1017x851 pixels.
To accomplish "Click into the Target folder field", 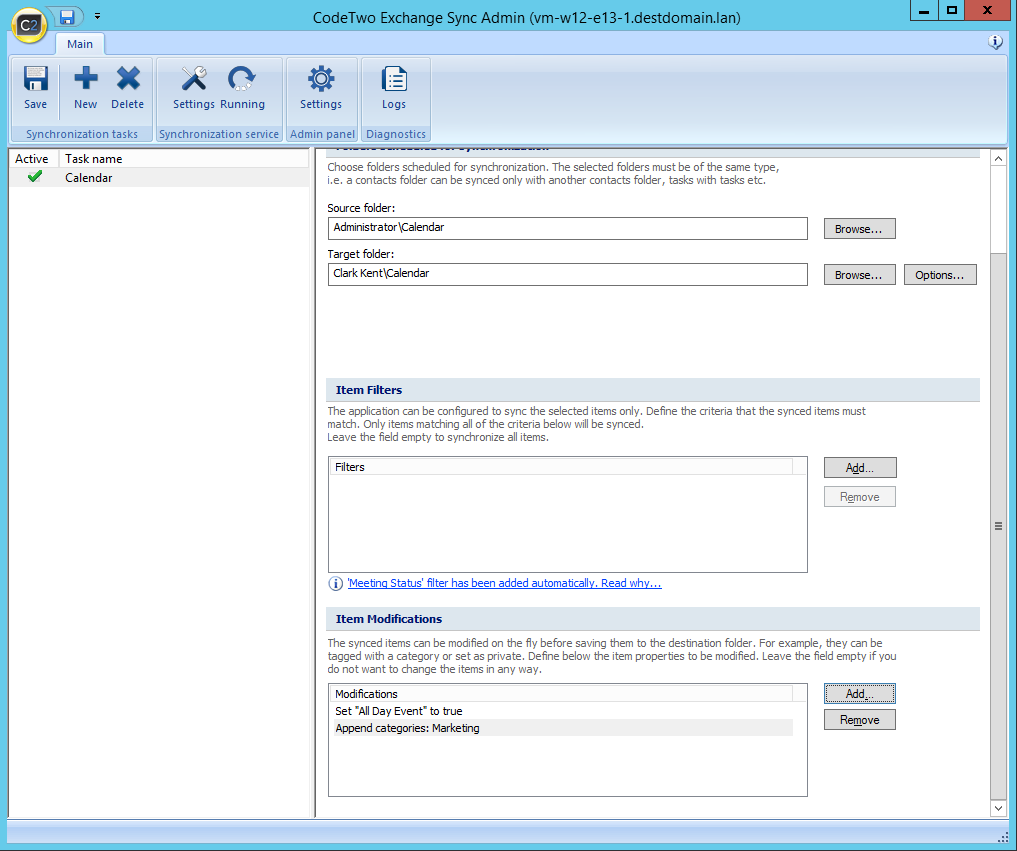I will pyautogui.click(x=568, y=274).
